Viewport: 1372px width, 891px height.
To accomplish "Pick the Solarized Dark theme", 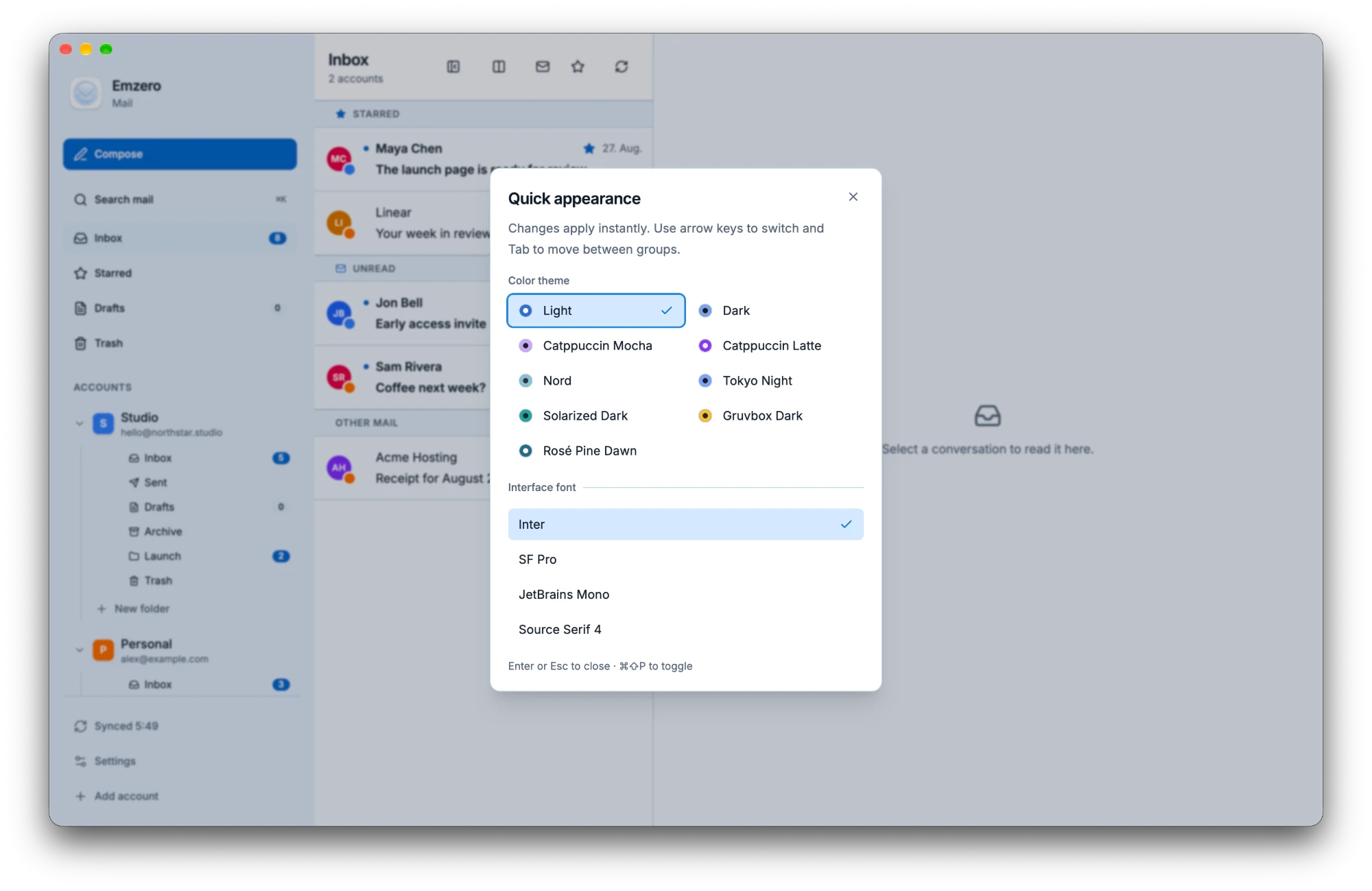I will click(596, 416).
